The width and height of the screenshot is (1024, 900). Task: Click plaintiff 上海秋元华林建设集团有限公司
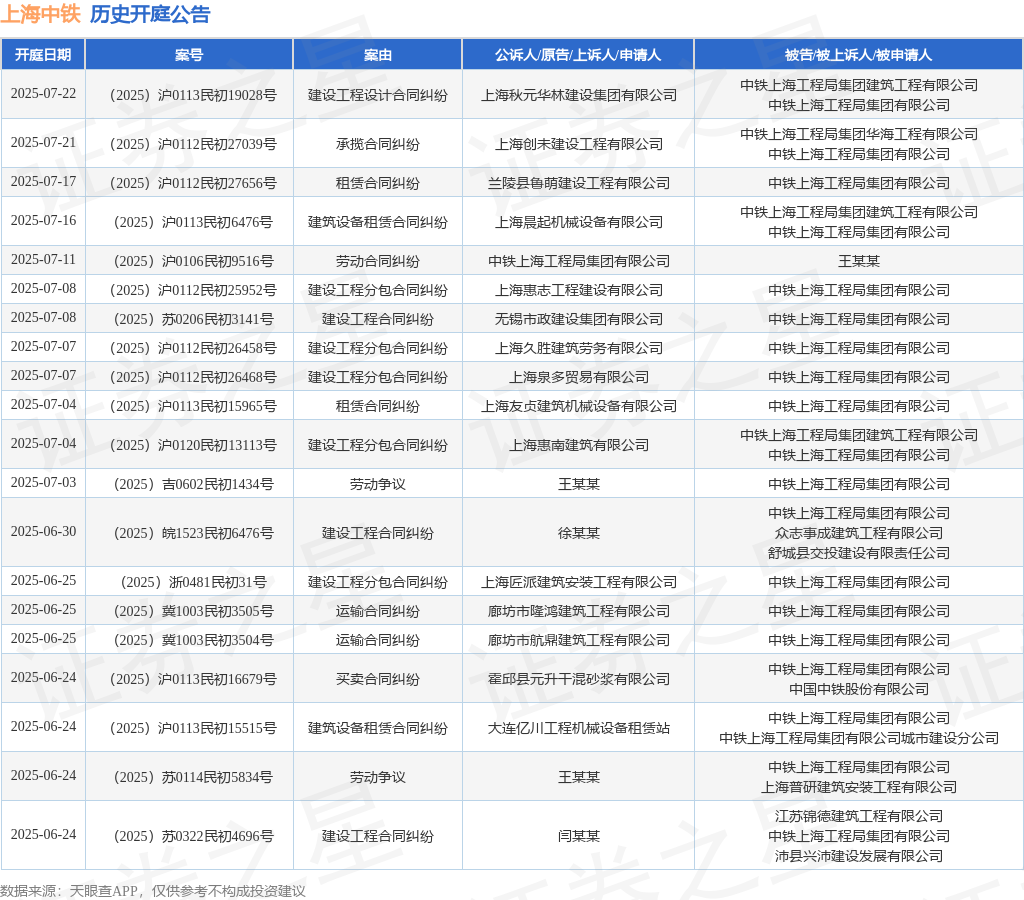(579, 95)
